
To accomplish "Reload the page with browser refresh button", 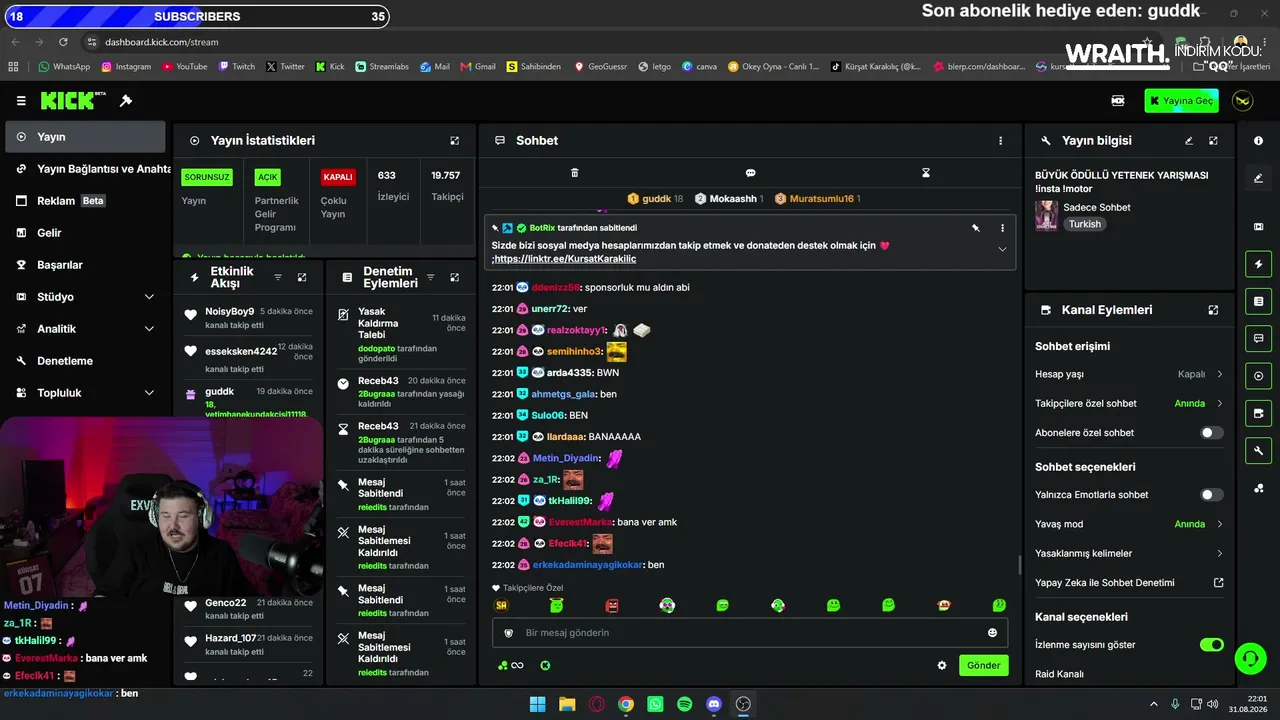I will click(63, 42).
